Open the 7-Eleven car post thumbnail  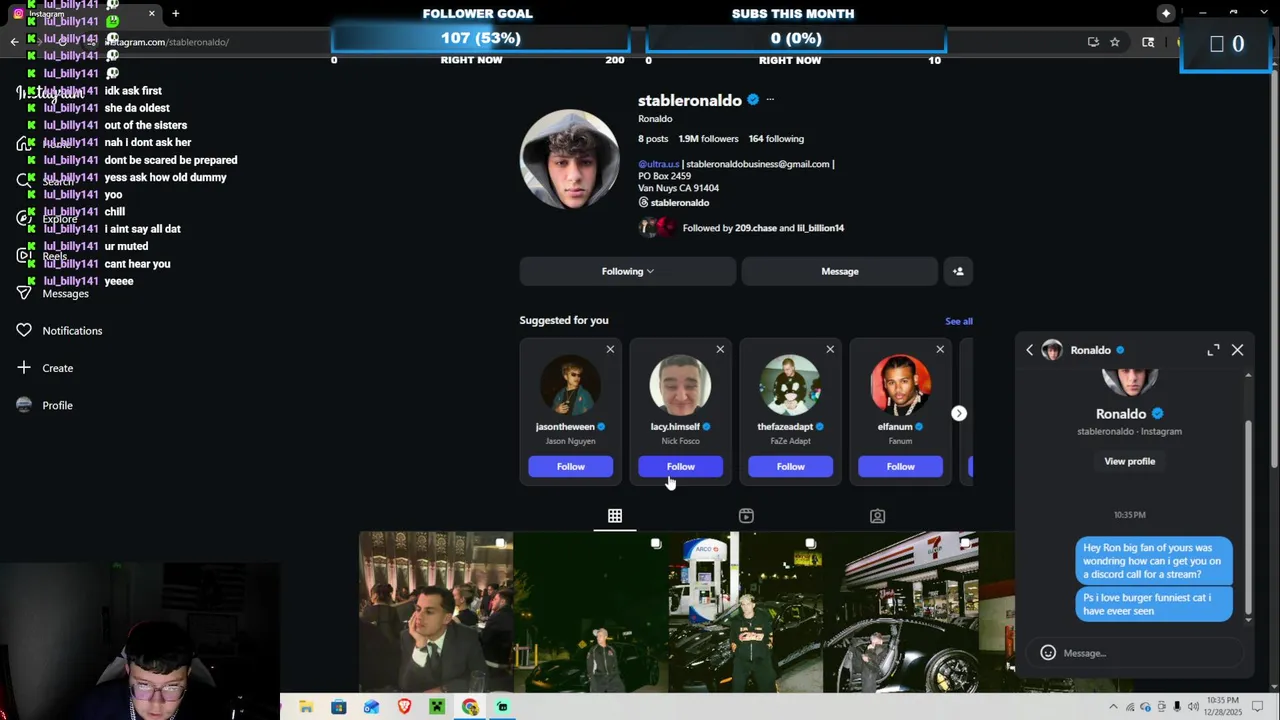click(x=901, y=612)
